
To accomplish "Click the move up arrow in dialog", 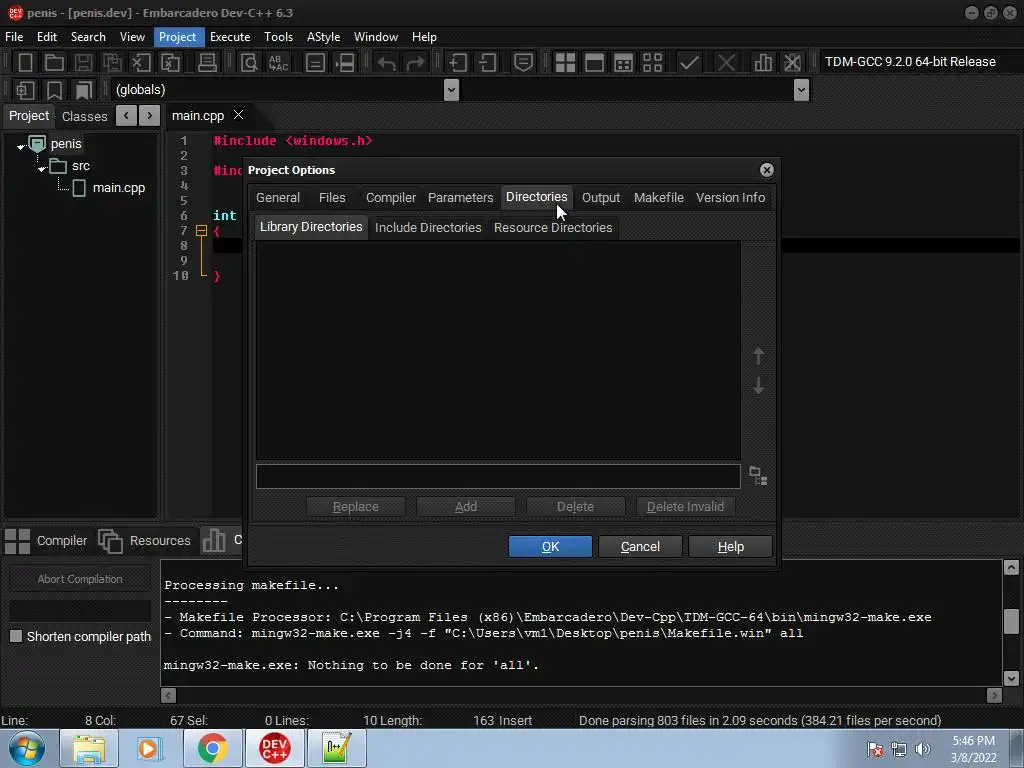I will point(758,356).
